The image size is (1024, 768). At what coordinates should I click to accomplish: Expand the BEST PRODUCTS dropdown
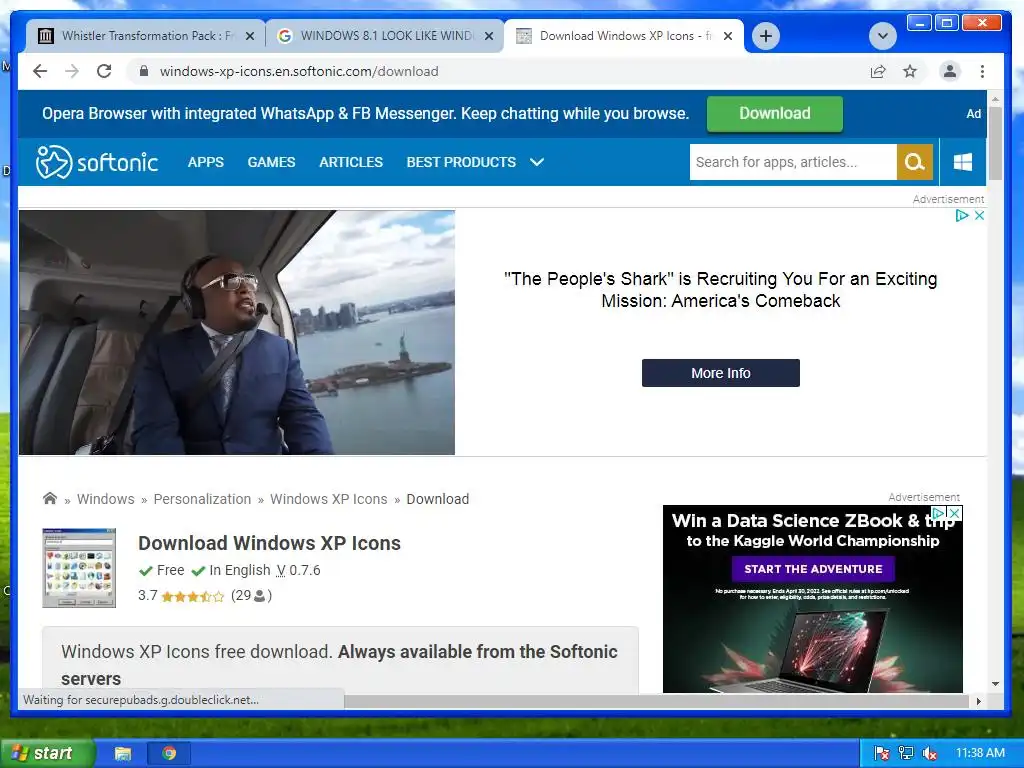(475, 162)
